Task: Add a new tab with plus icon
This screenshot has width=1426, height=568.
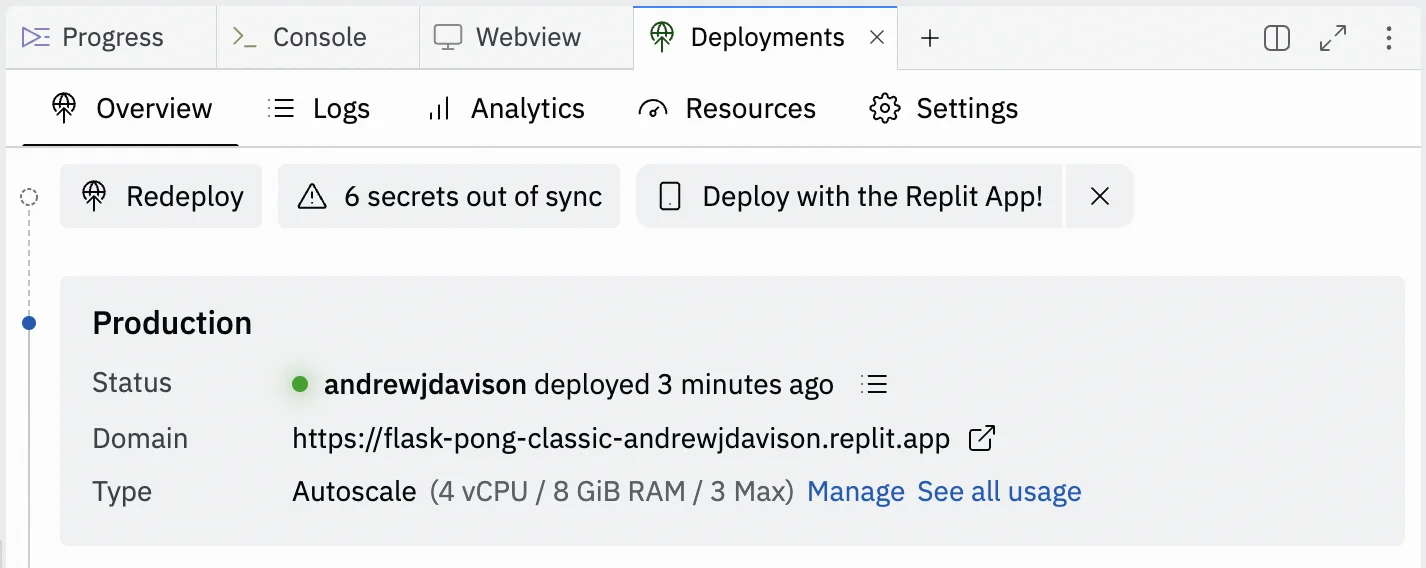Action: (x=930, y=38)
